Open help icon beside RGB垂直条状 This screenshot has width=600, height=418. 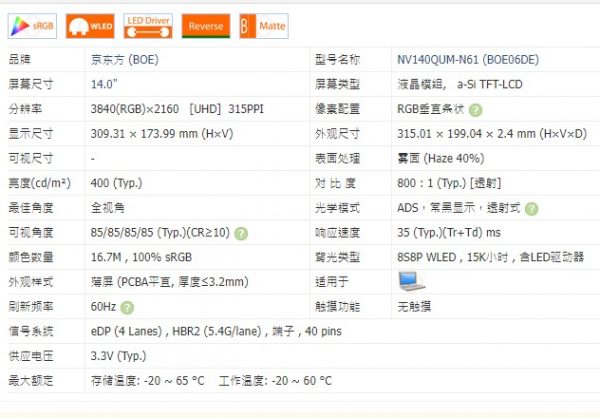pos(475,110)
